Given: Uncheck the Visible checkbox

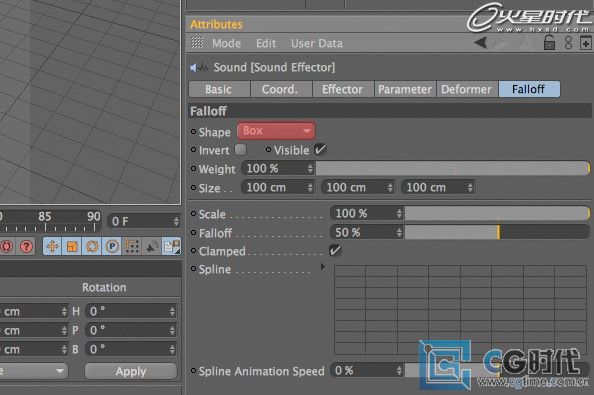Looking at the screenshot, I should 320,150.
